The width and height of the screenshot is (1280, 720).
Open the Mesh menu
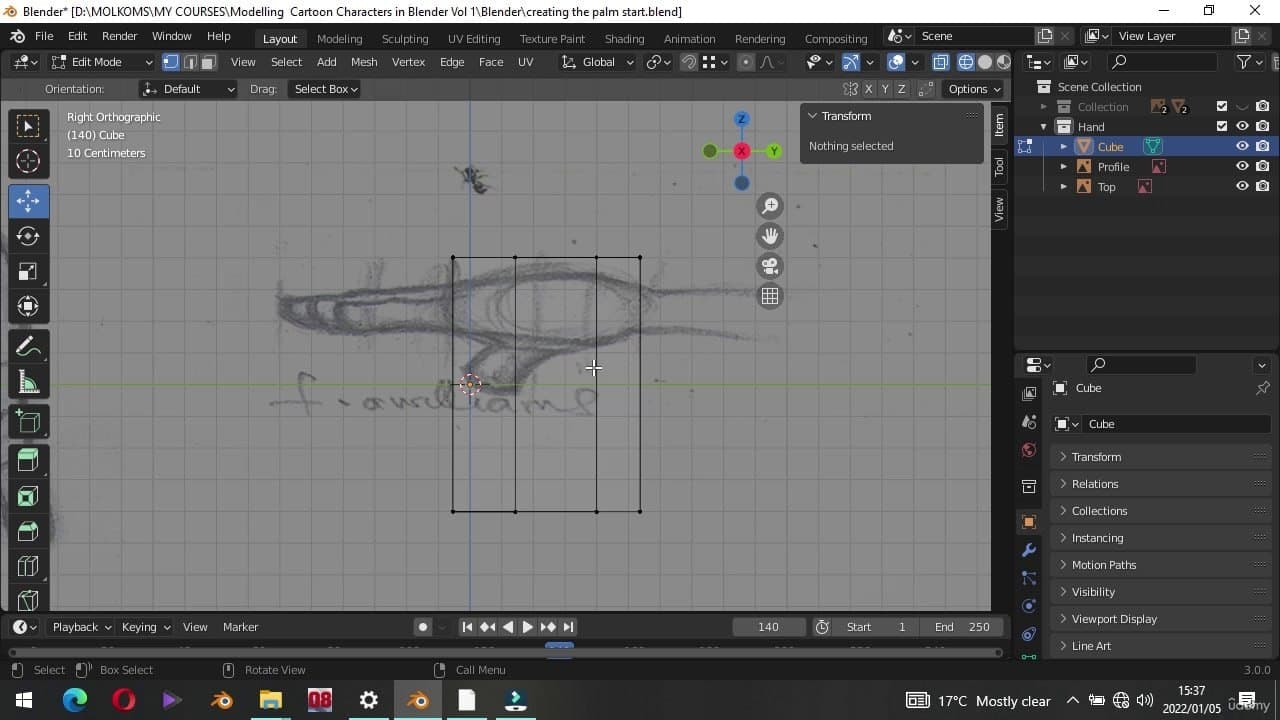point(364,62)
